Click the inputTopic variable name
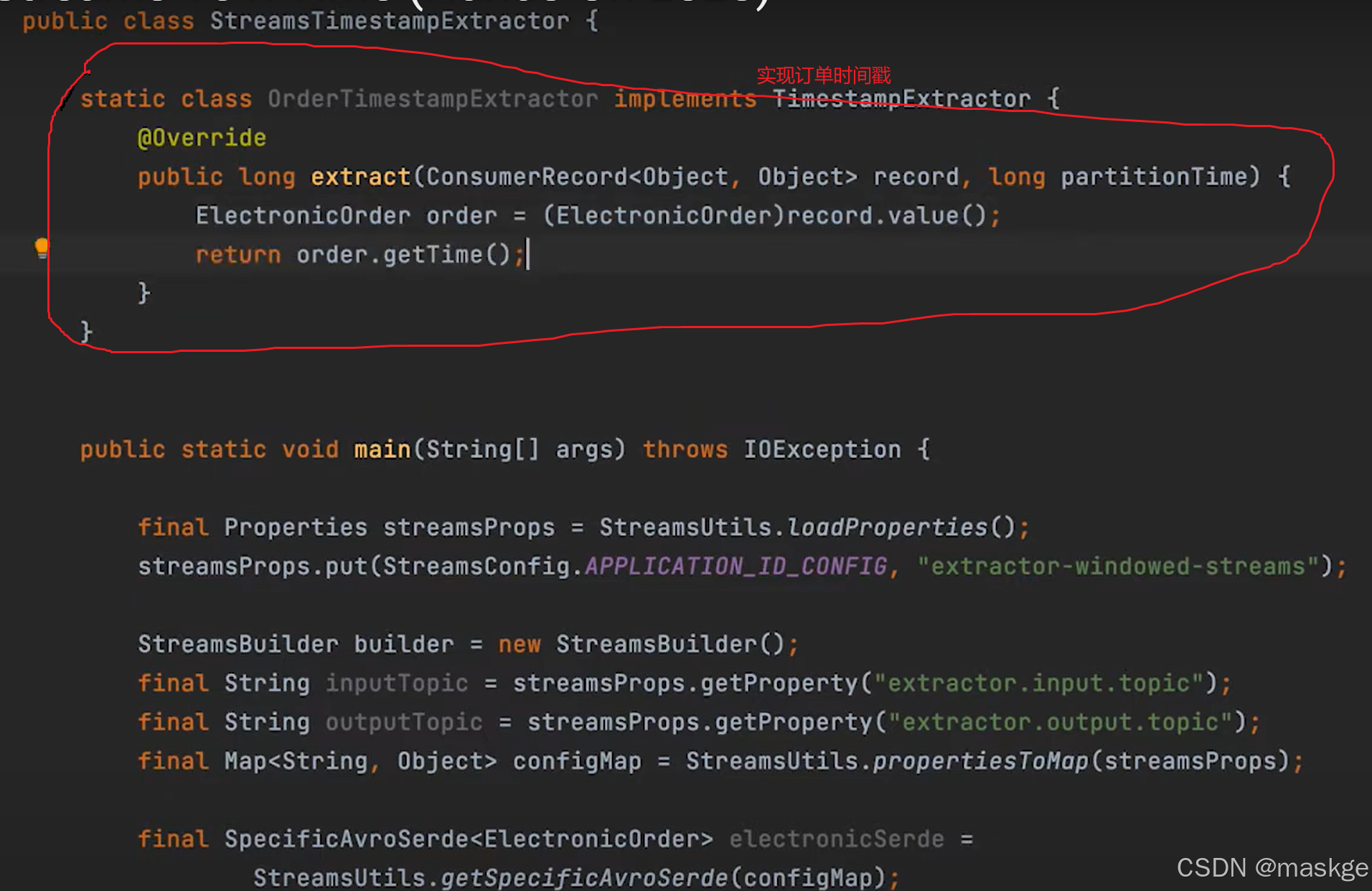Image resolution: width=1372 pixels, height=891 pixels. [x=397, y=683]
